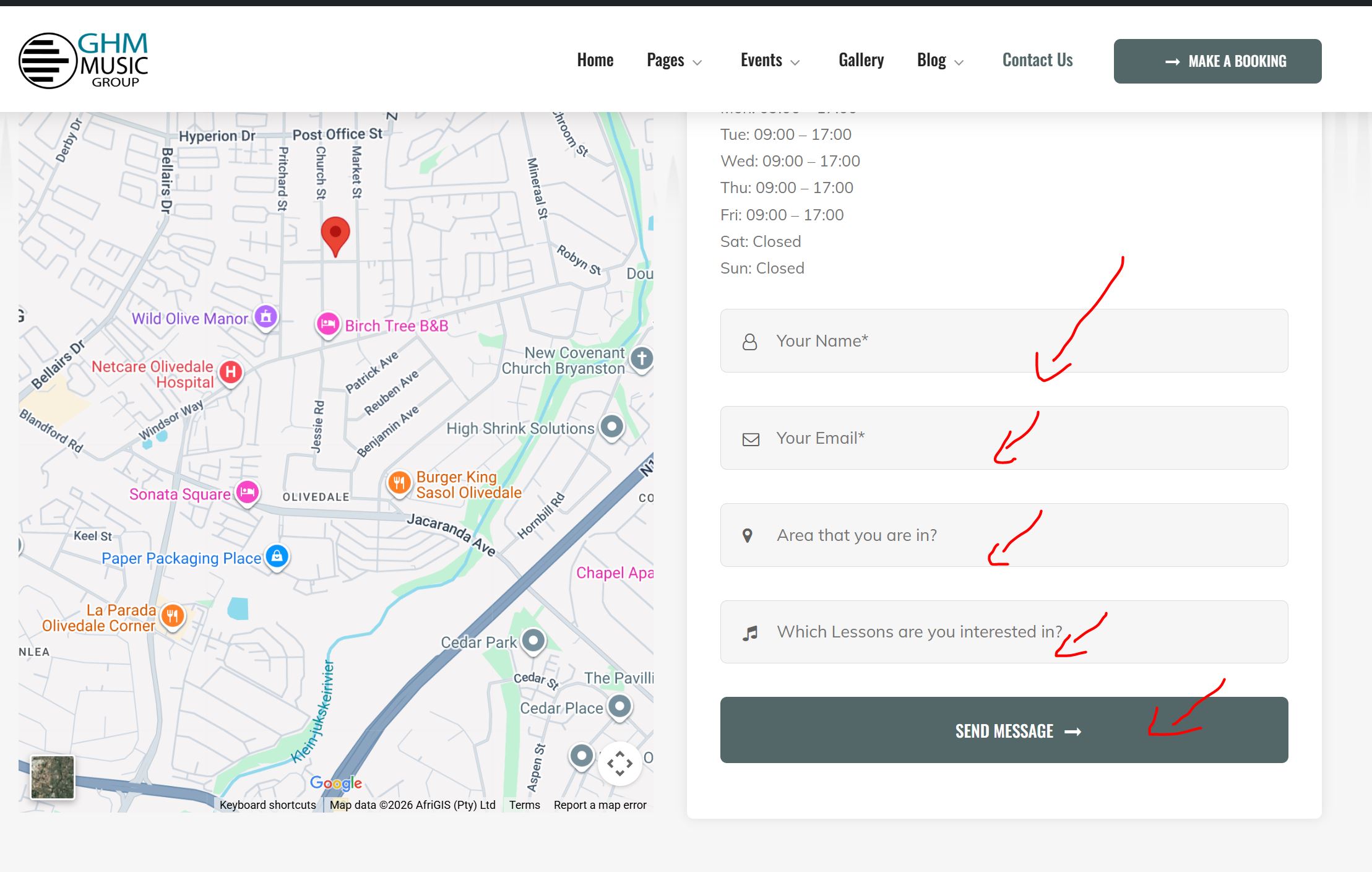
Task: Click Burger King restaurant map icon
Action: pyautogui.click(x=399, y=483)
